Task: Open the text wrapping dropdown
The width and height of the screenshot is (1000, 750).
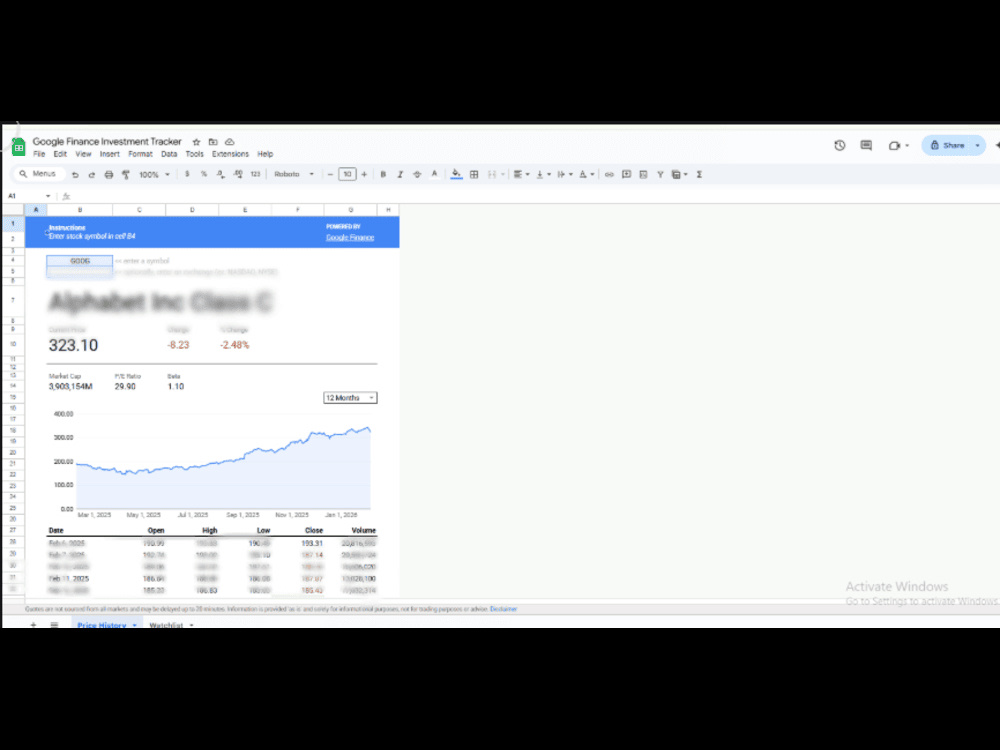Action: point(564,174)
